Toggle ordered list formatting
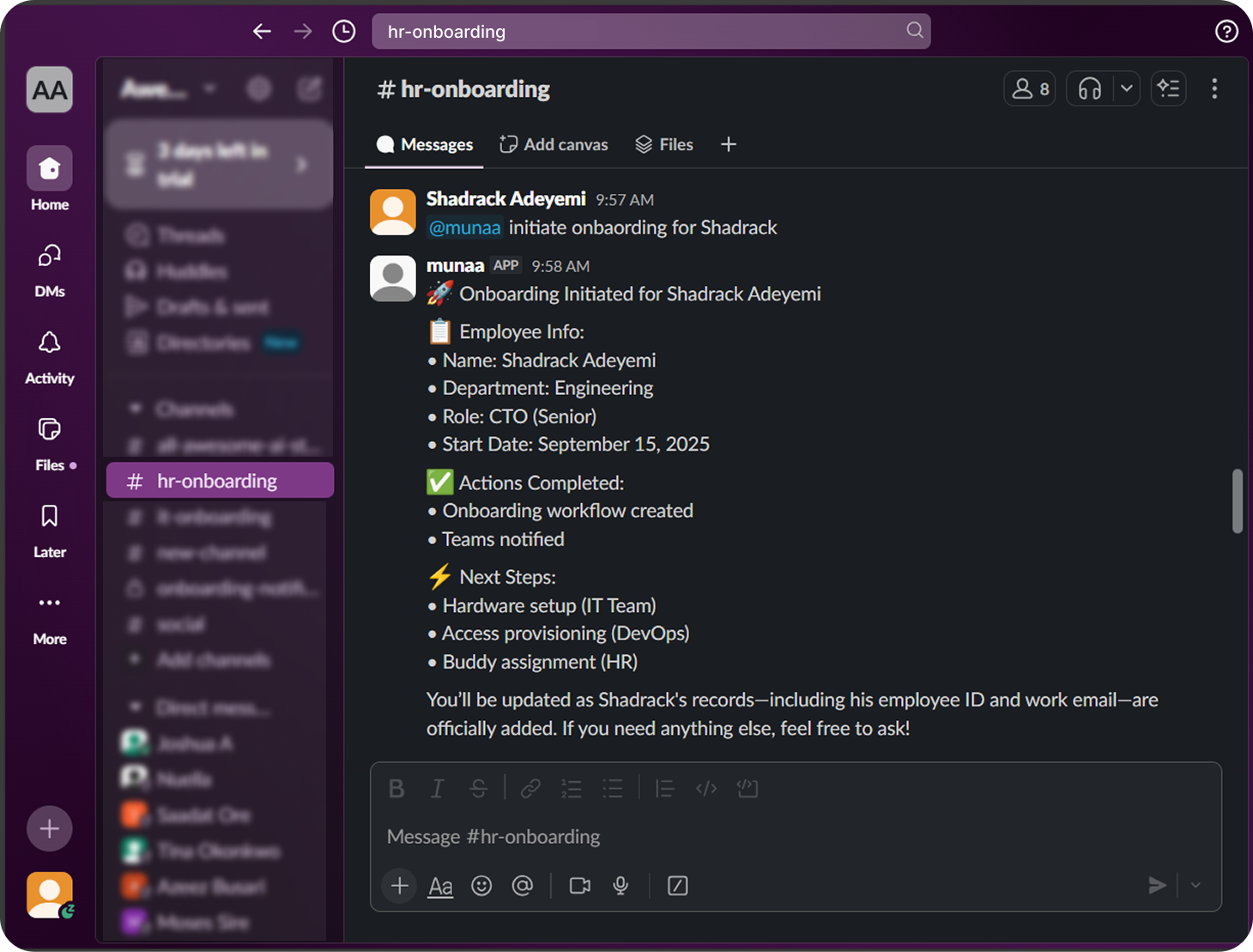Image resolution: width=1253 pixels, height=952 pixels. [x=572, y=789]
